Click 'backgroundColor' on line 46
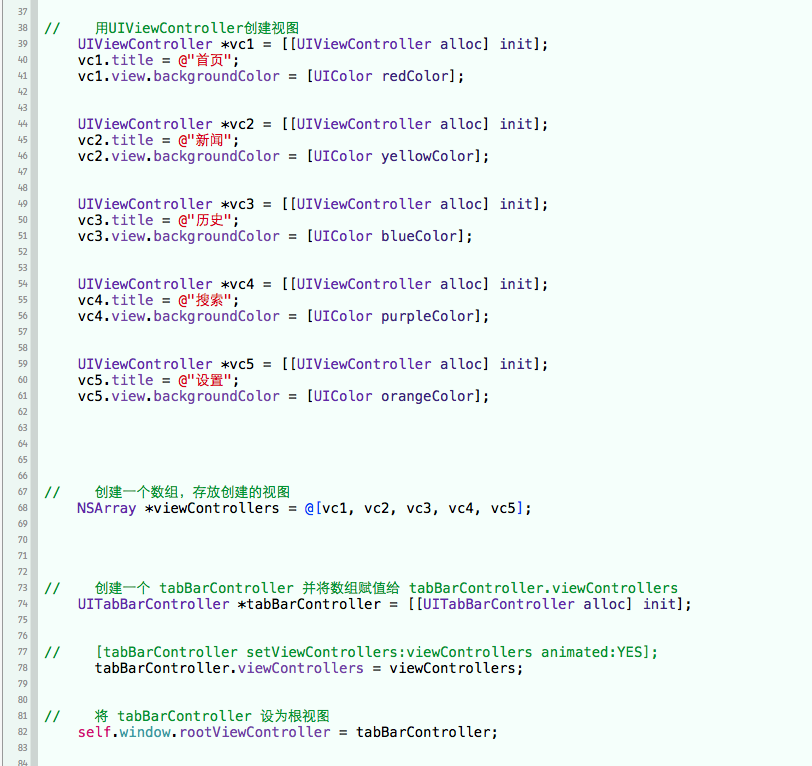 coord(216,156)
